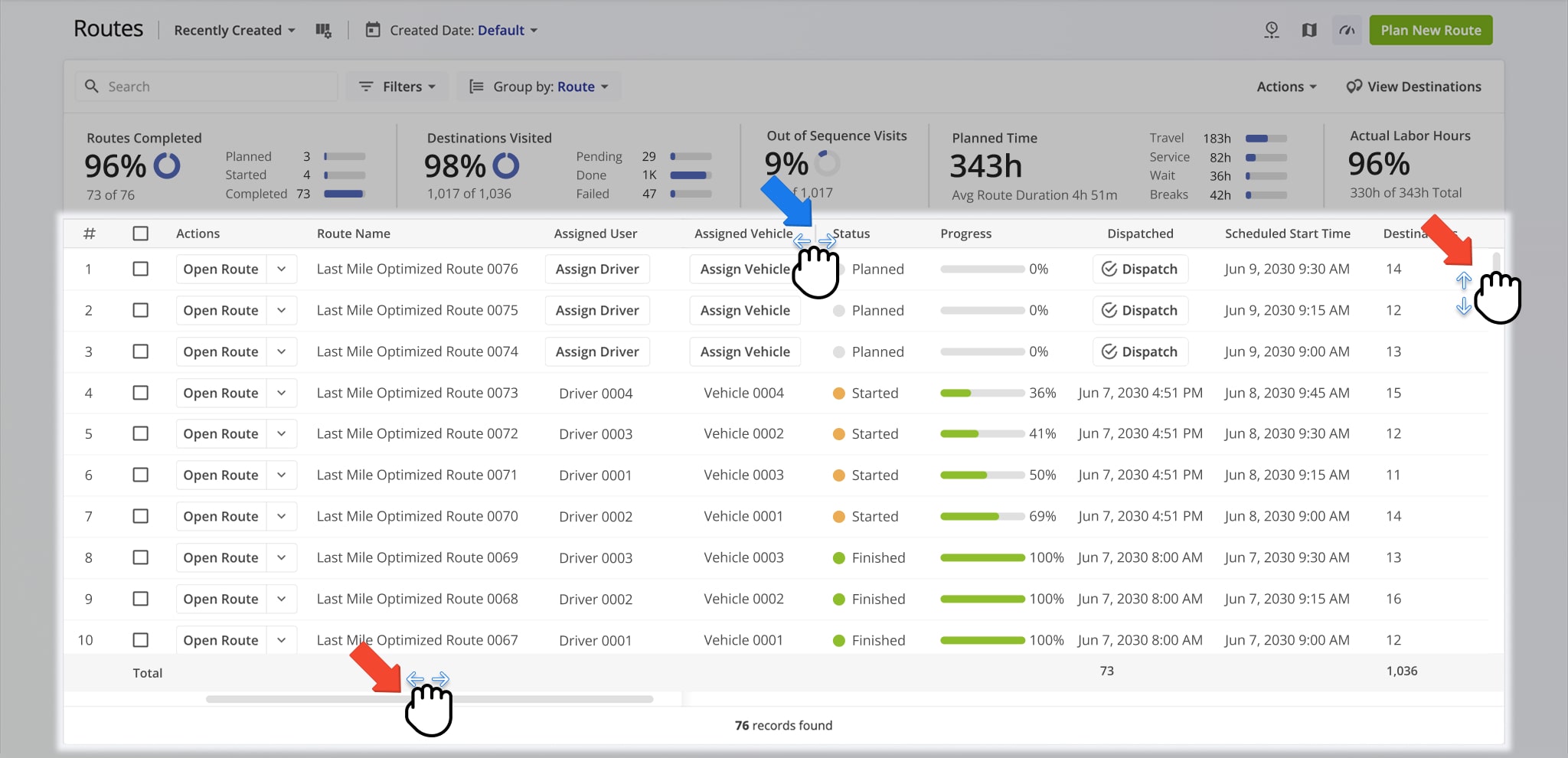Open the Group by Route dropdown
Screen dimensions: 1568x758
tap(539, 87)
